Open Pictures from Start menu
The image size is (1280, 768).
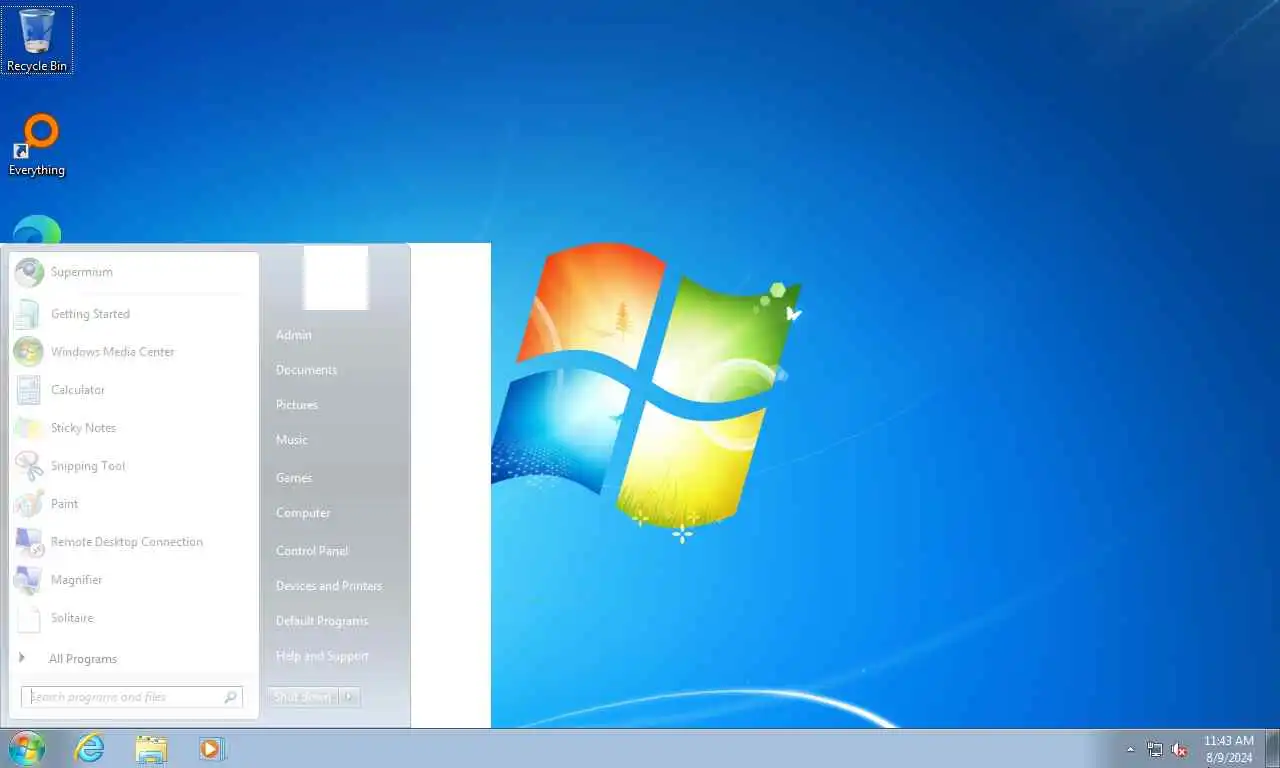297,405
